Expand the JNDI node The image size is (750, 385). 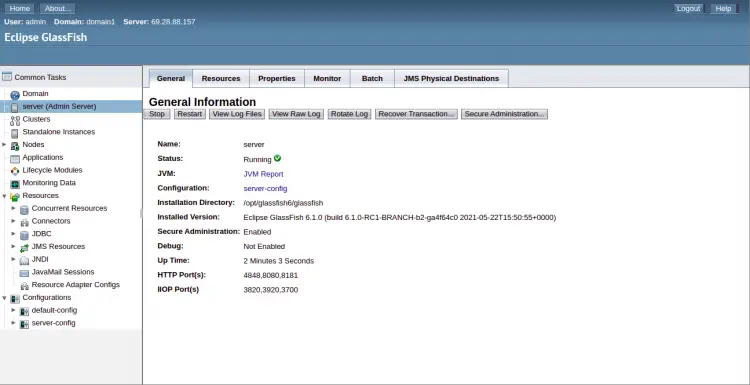click(x=14, y=259)
